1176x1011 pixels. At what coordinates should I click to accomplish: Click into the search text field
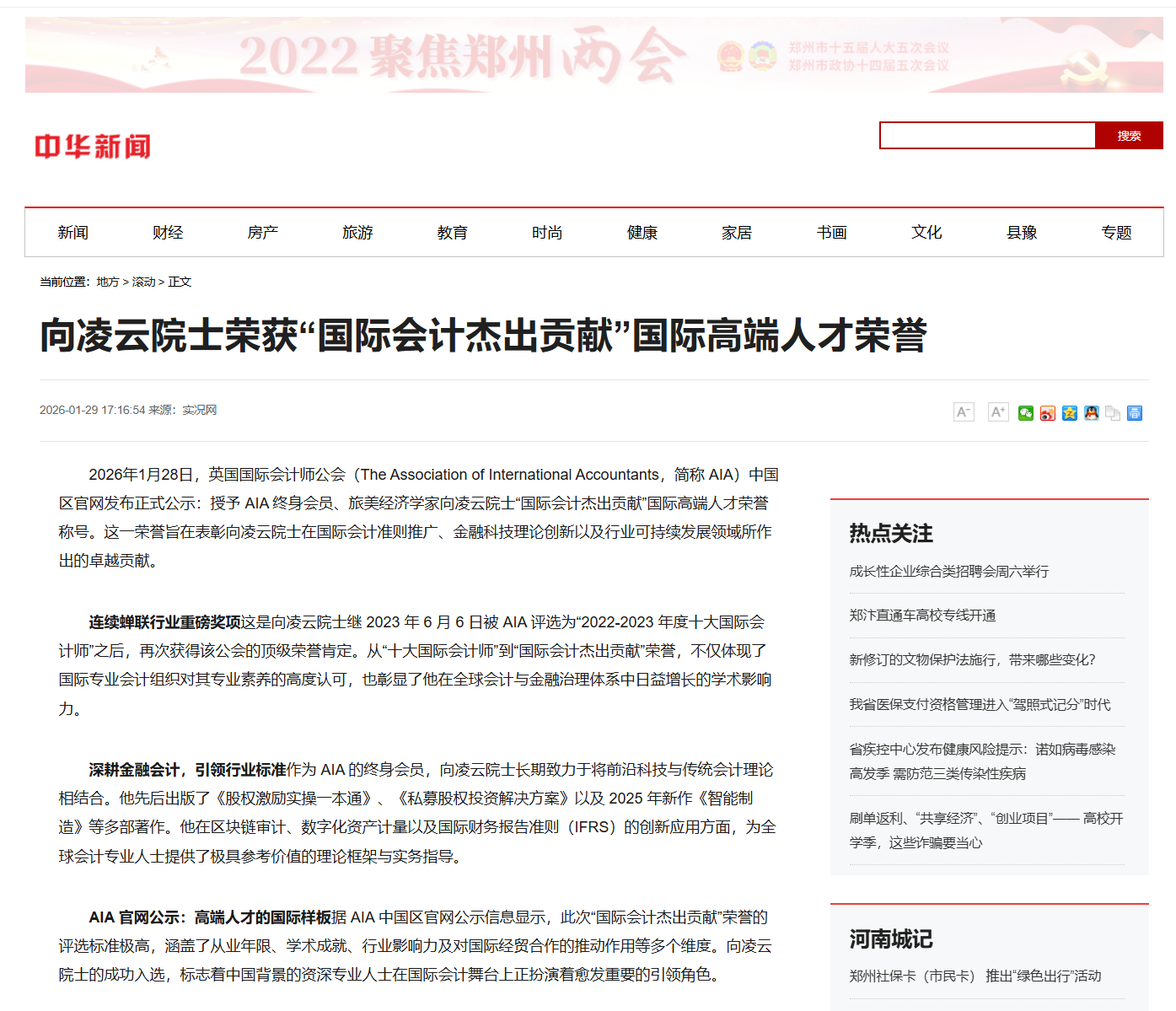[986, 136]
